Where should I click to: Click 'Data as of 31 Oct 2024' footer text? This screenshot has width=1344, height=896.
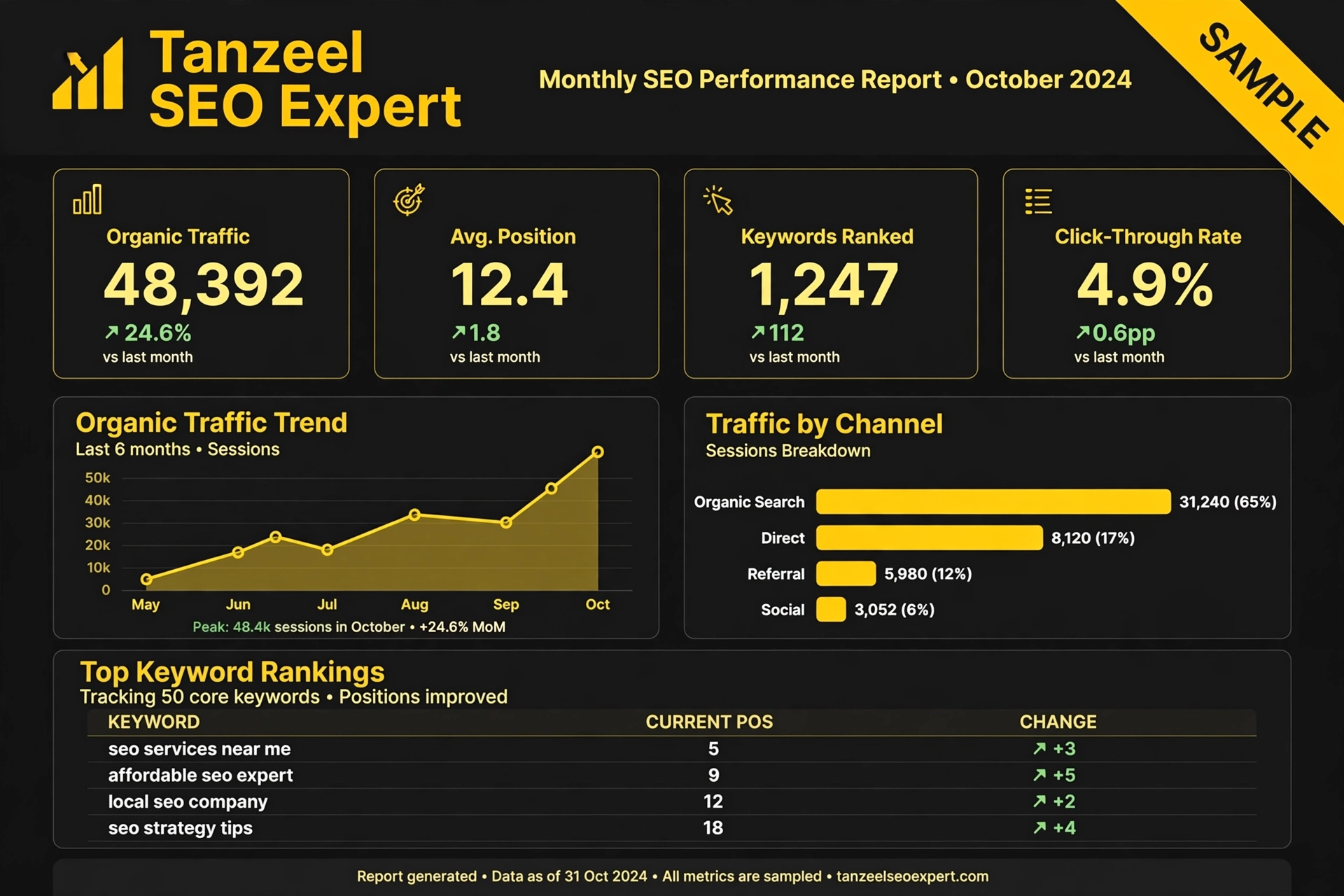tap(569, 876)
